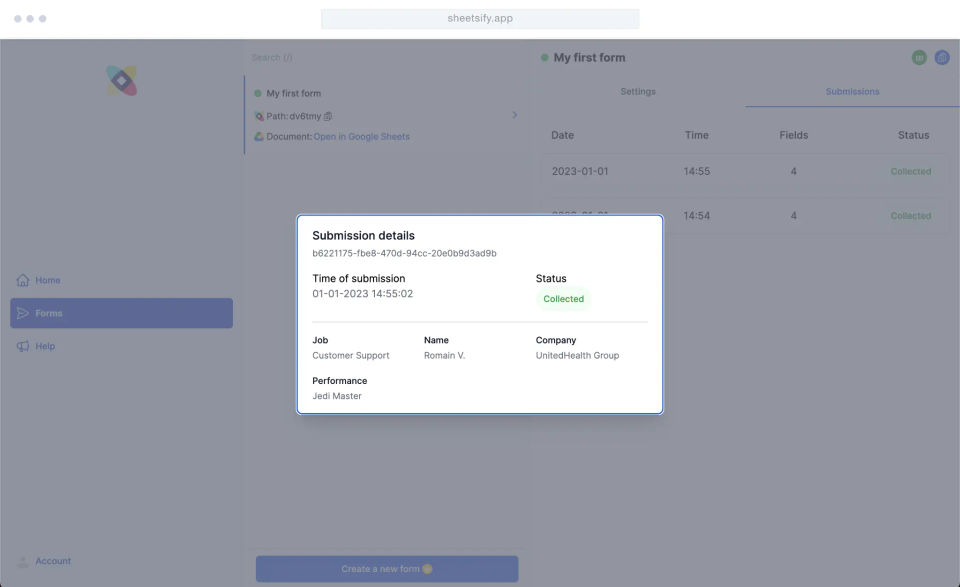Click the browser address bar sheetsify.app
The height and width of the screenshot is (587, 960).
(x=480, y=19)
